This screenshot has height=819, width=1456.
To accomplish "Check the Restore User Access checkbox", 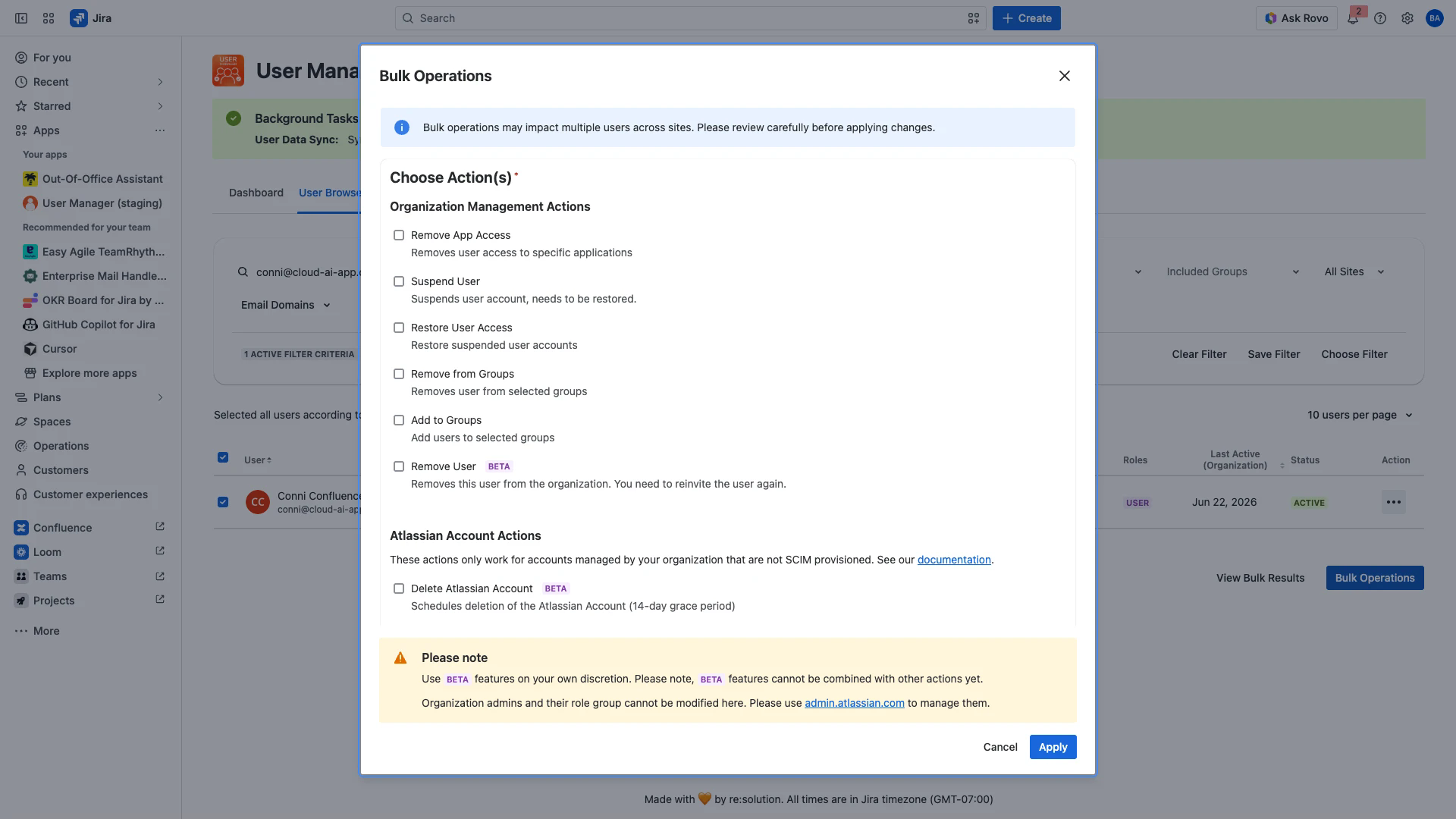I will click(x=399, y=328).
